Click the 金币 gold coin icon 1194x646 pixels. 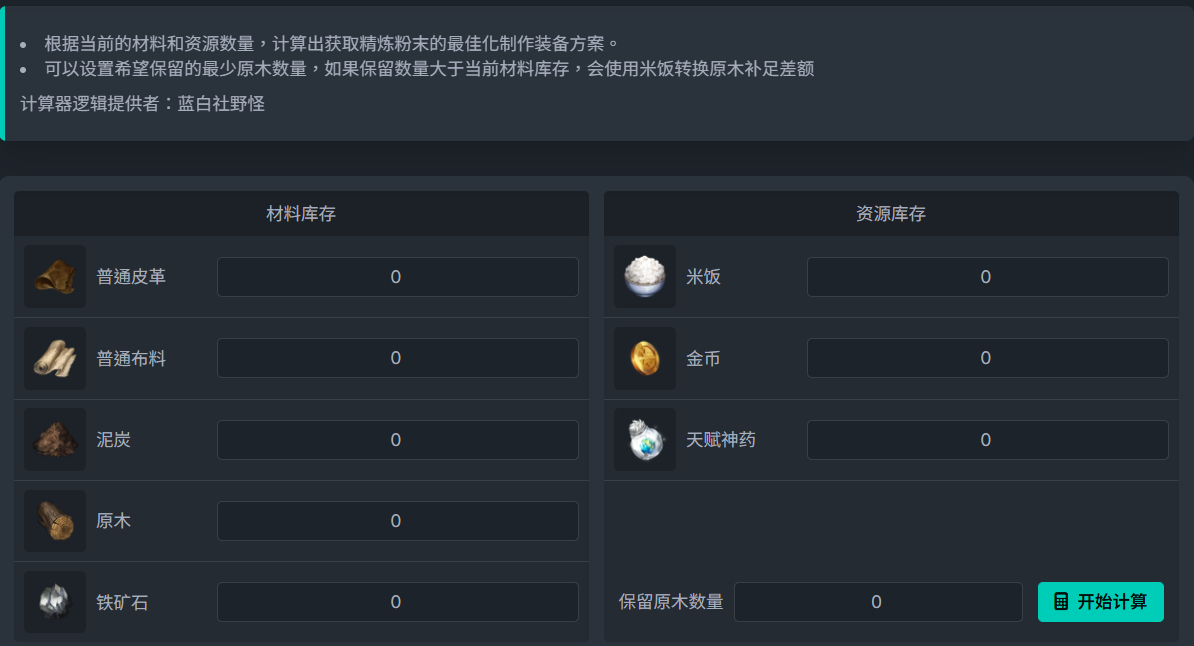(645, 358)
